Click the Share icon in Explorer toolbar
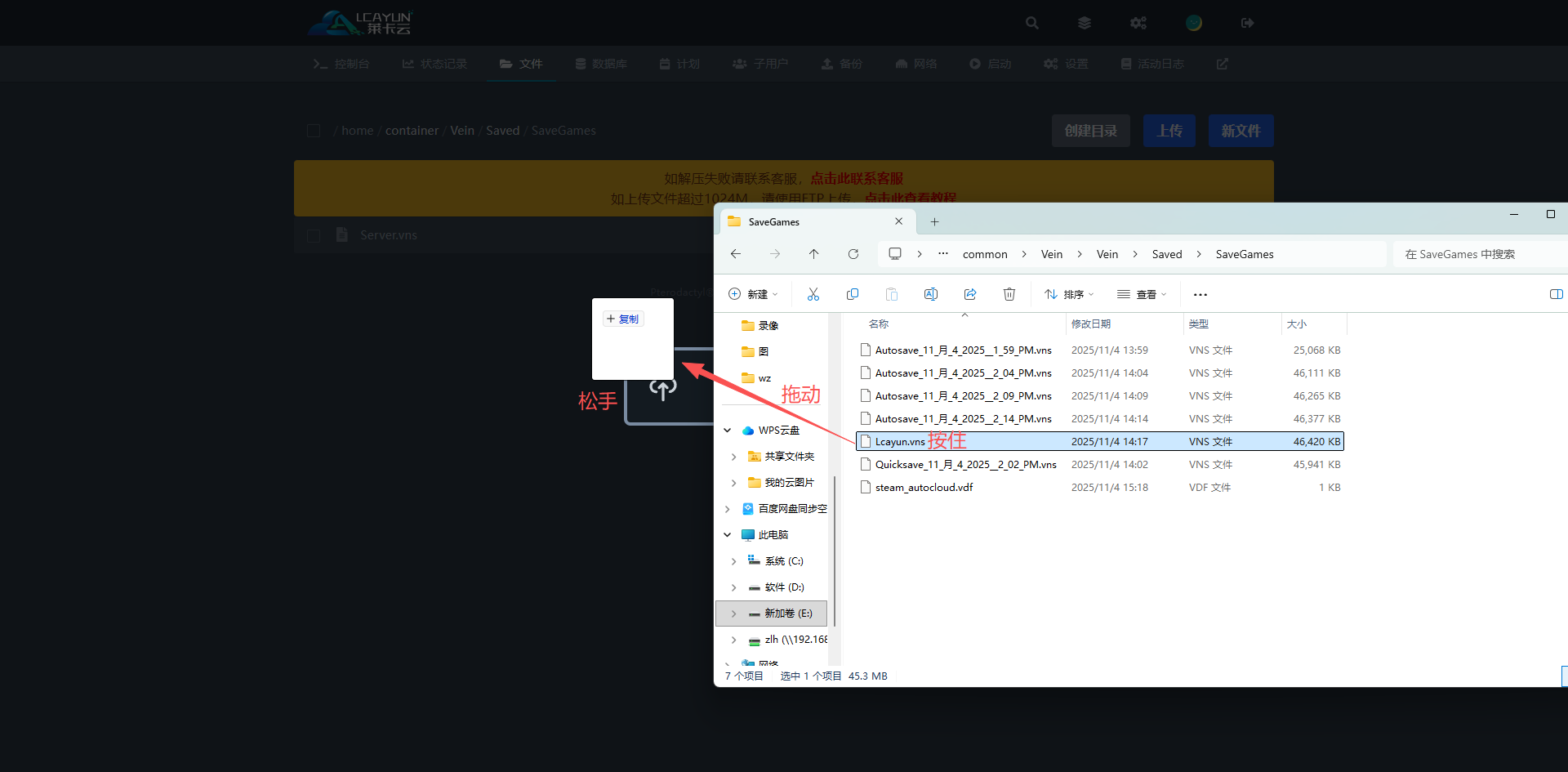The width and height of the screenshot is (1568, 772). pos(969,294)
